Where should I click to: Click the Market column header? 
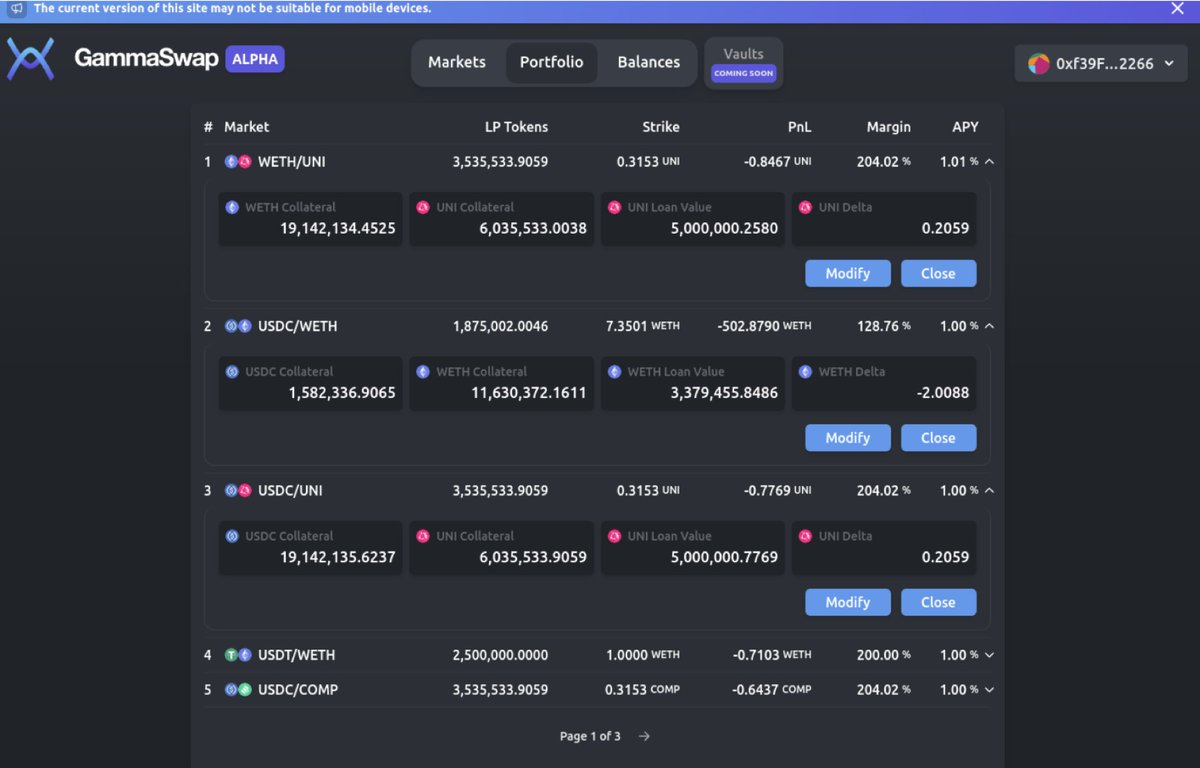pyautogui.click(x=246, y=127)
